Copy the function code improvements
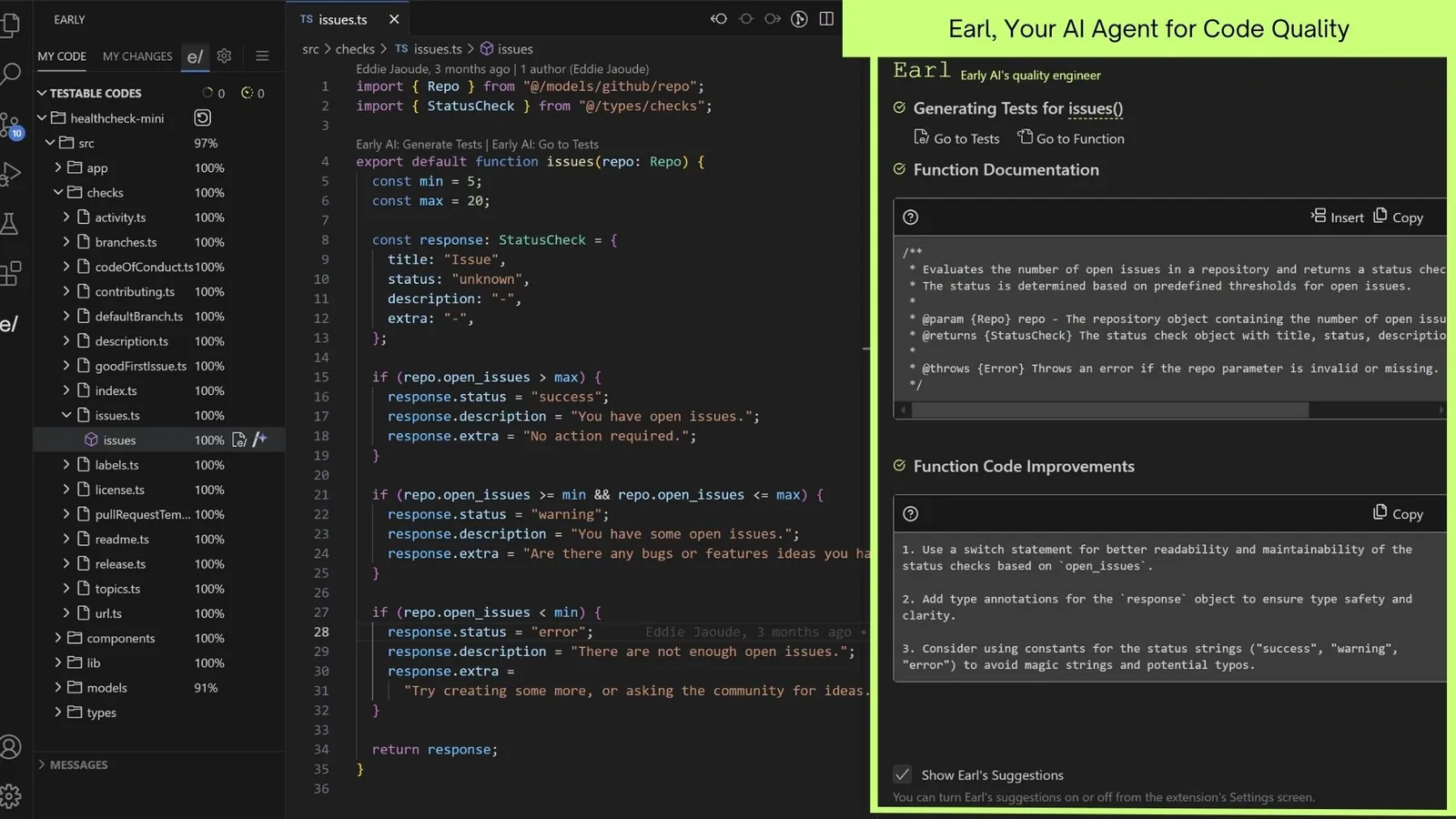The width and height of the screenshot is (1456, 819). (1398, 513)
